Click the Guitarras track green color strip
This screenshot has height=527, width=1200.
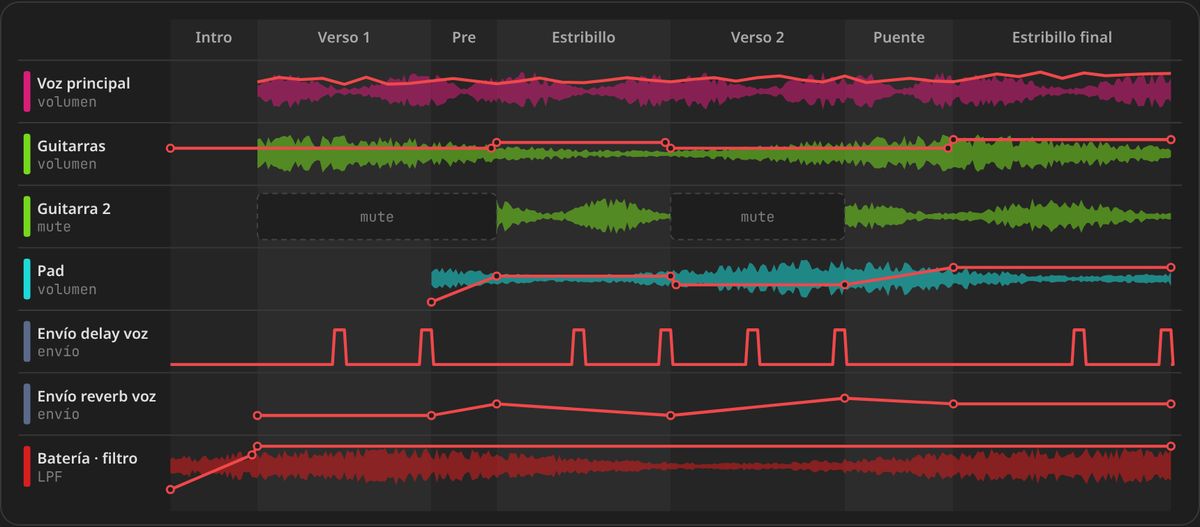[27, 154]
